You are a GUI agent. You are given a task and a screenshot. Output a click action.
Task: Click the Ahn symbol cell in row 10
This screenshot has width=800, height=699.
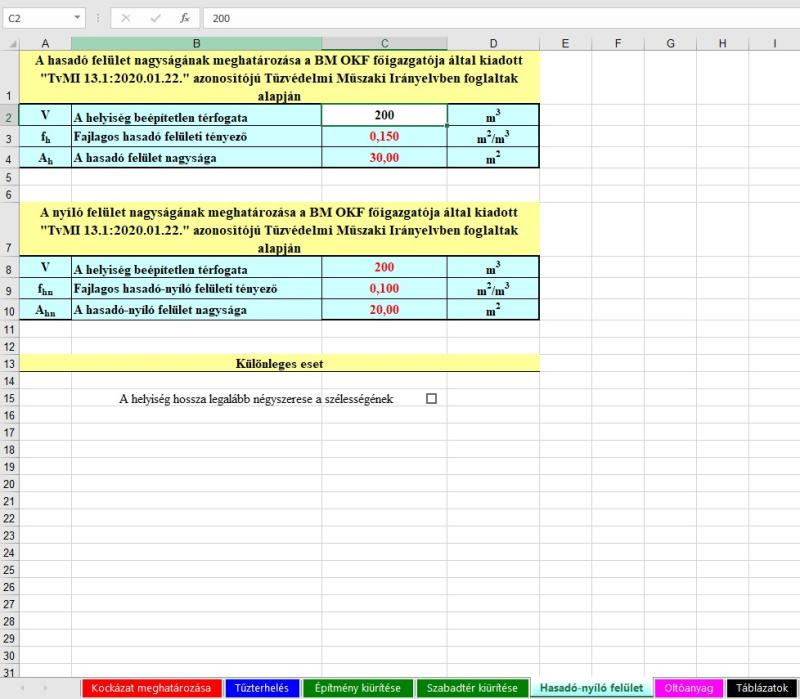pos(45,310)
